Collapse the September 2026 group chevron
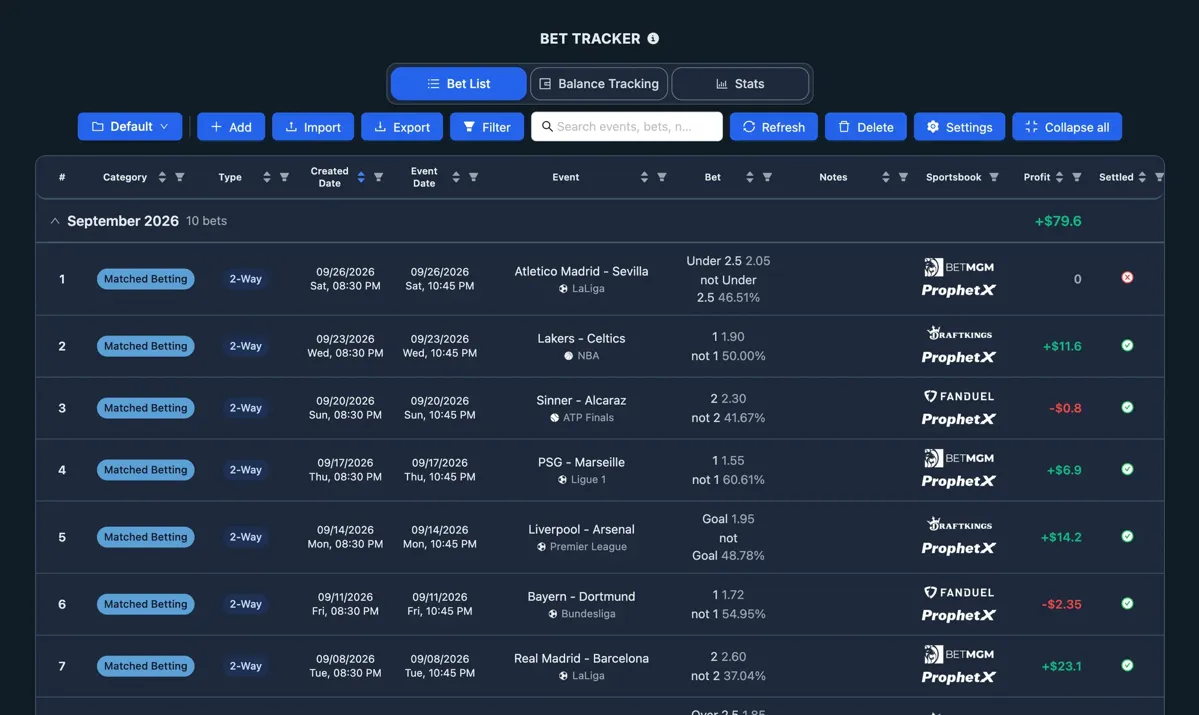 54,221
